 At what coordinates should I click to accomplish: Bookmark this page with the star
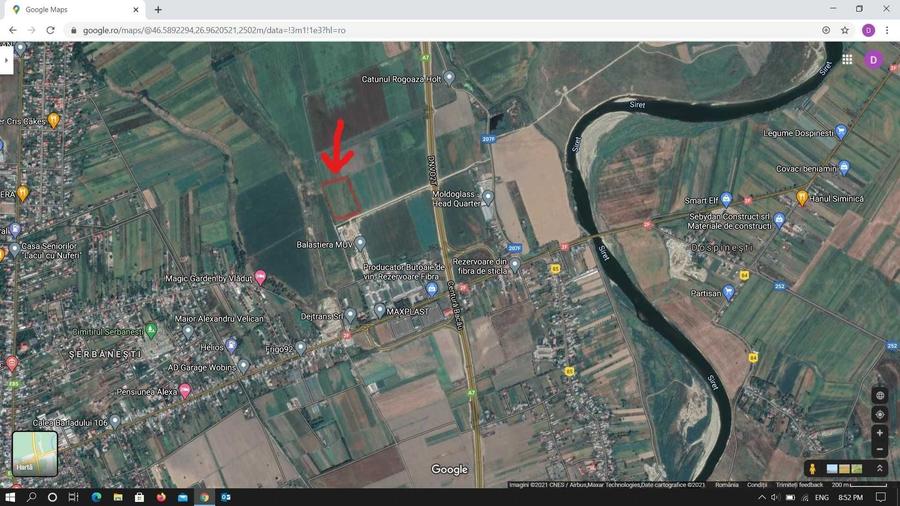click(x=844, y=30)
